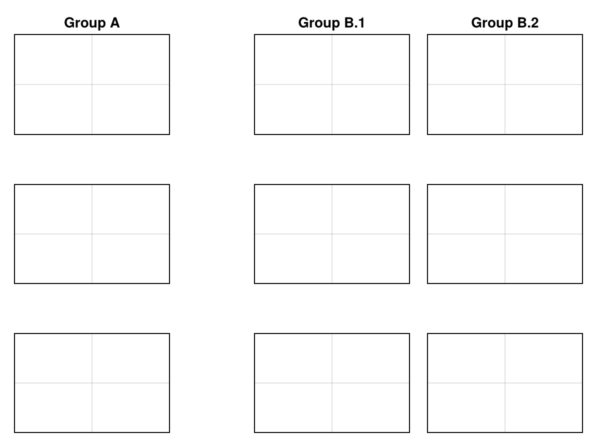Image resolution: width=596 pixels, height=446 pixels.
Task: Click gridline intersection in bottom Group B.2 panel
Action: (x=505, y=383)
